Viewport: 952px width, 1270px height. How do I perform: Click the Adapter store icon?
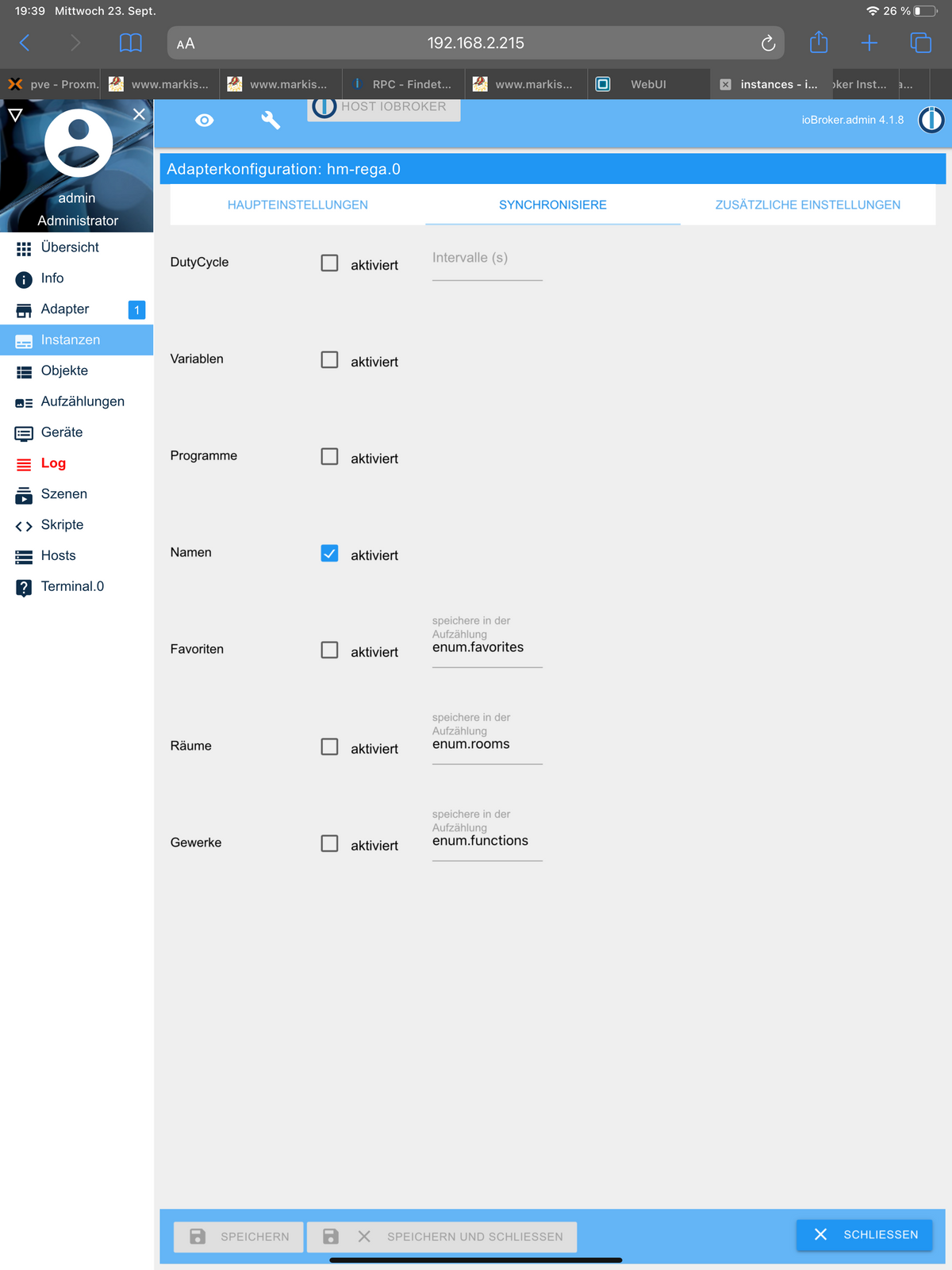pos(24,310)
